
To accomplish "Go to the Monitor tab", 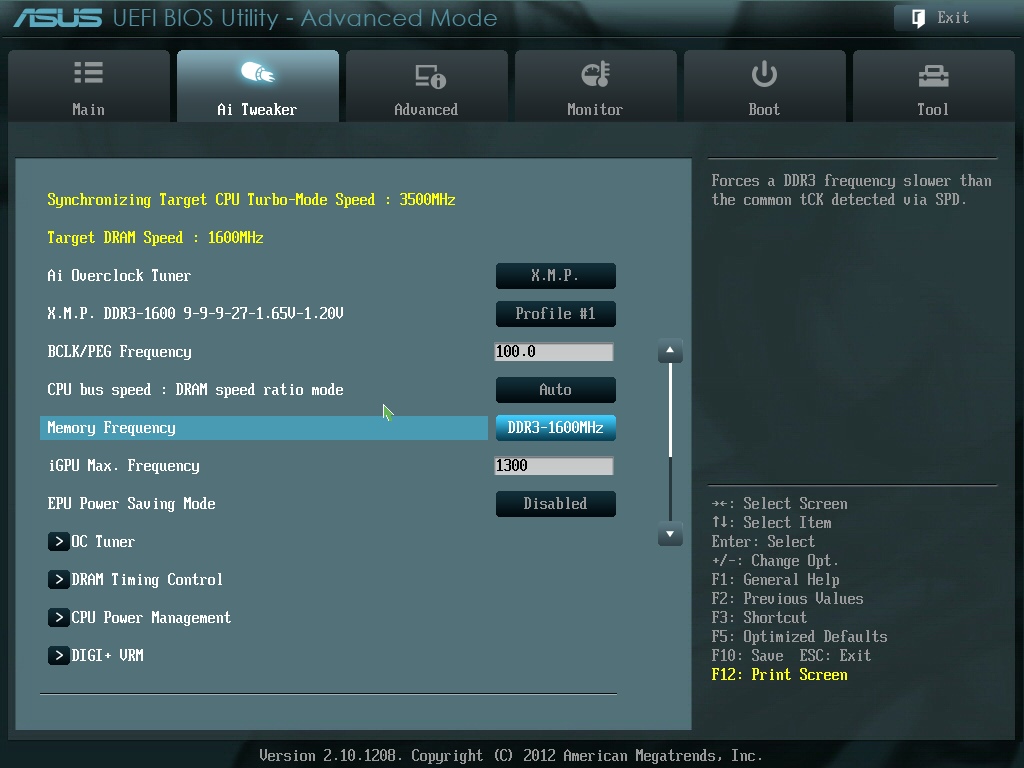I will (x=596, y=86).
